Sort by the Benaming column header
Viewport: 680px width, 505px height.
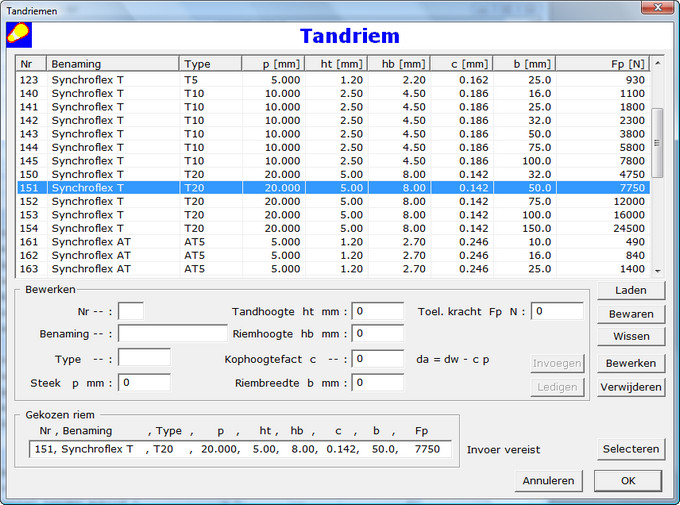click(112, 64)
